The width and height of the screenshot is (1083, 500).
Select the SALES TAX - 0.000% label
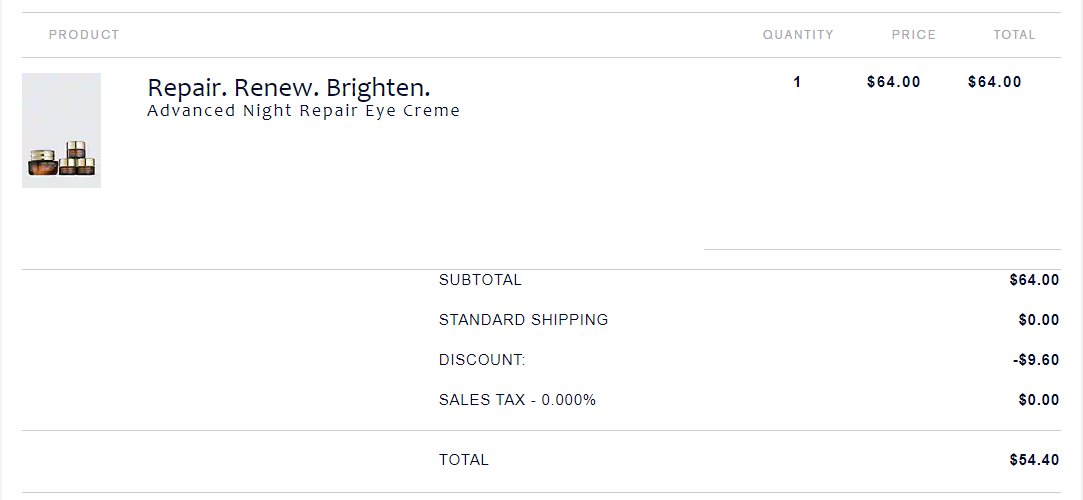tap(517, 400)
